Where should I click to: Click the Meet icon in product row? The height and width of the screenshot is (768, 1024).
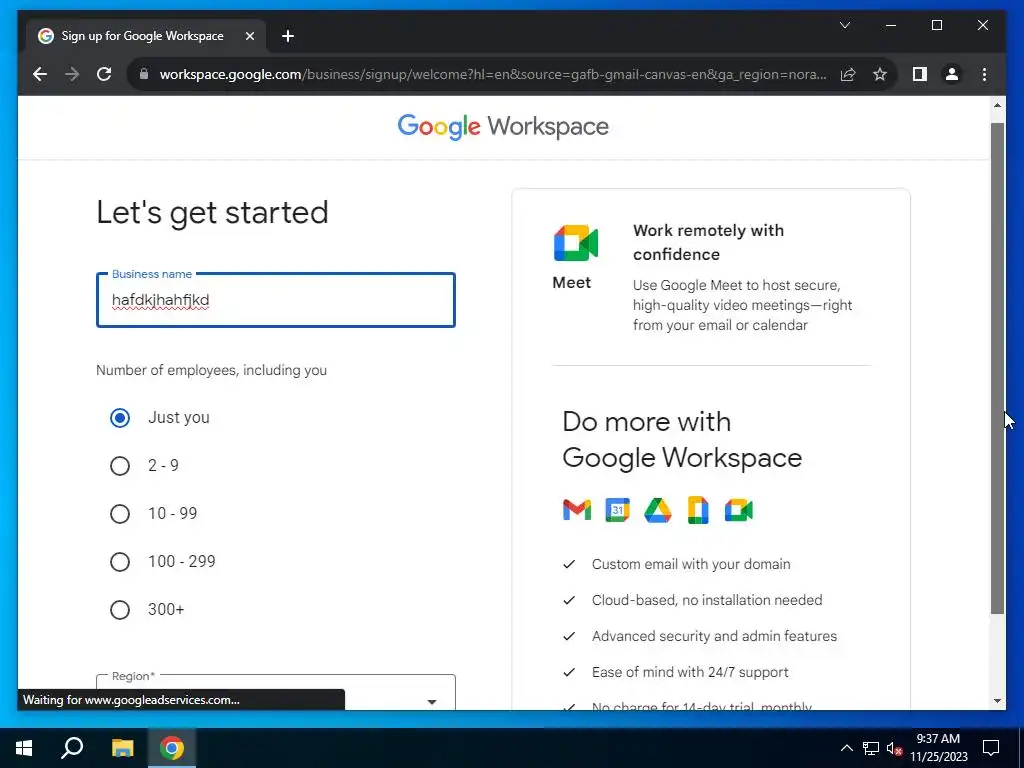pos(739,510)
